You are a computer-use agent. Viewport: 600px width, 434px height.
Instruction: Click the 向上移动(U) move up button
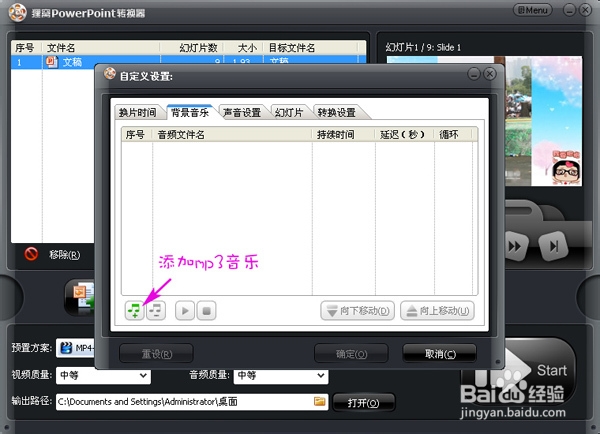coord(437,311)
